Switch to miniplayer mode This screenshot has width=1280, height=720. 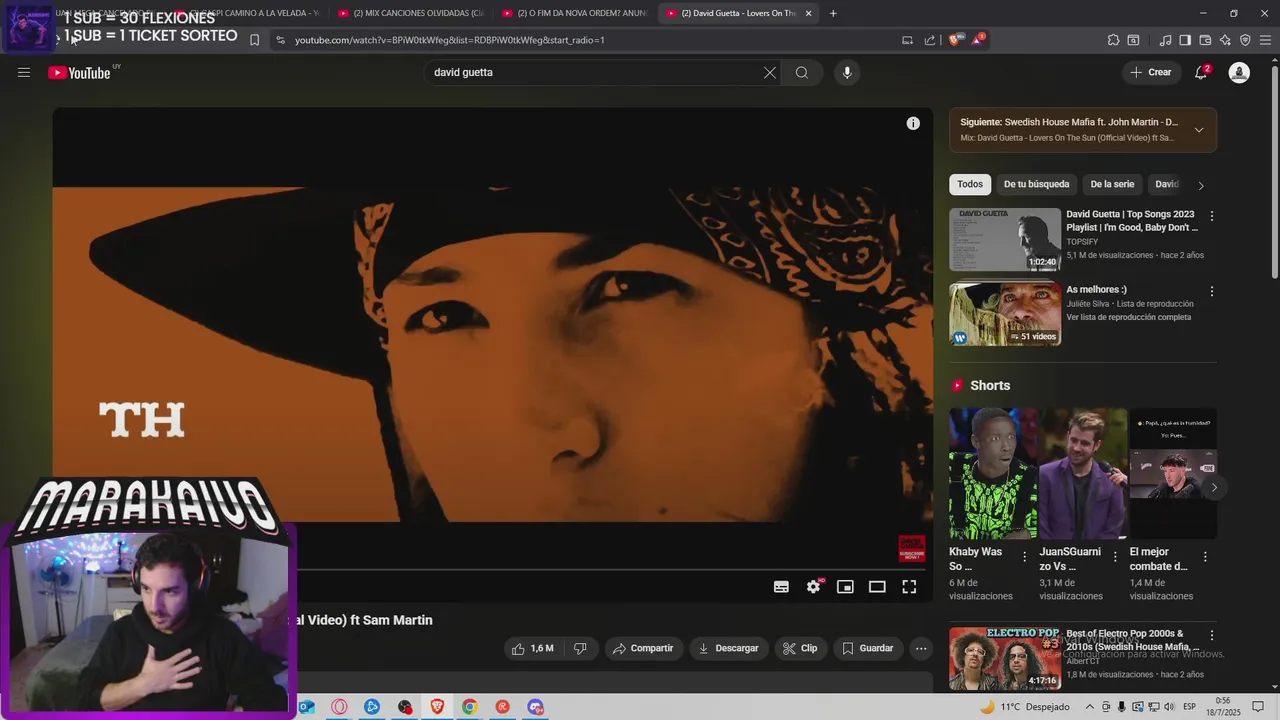[x=845, y=587]
